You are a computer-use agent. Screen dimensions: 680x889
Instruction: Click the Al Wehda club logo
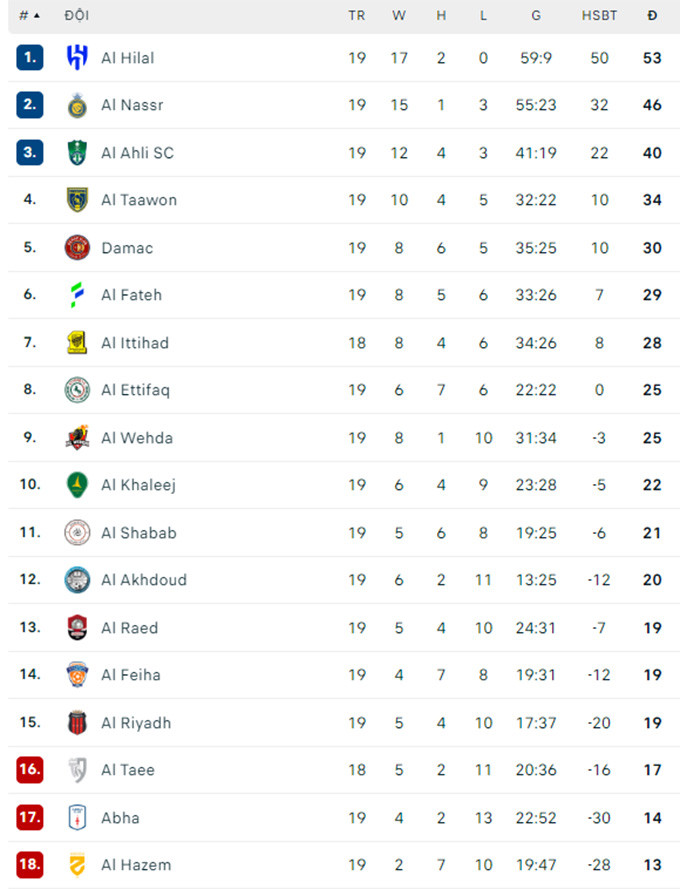[77, 438]
